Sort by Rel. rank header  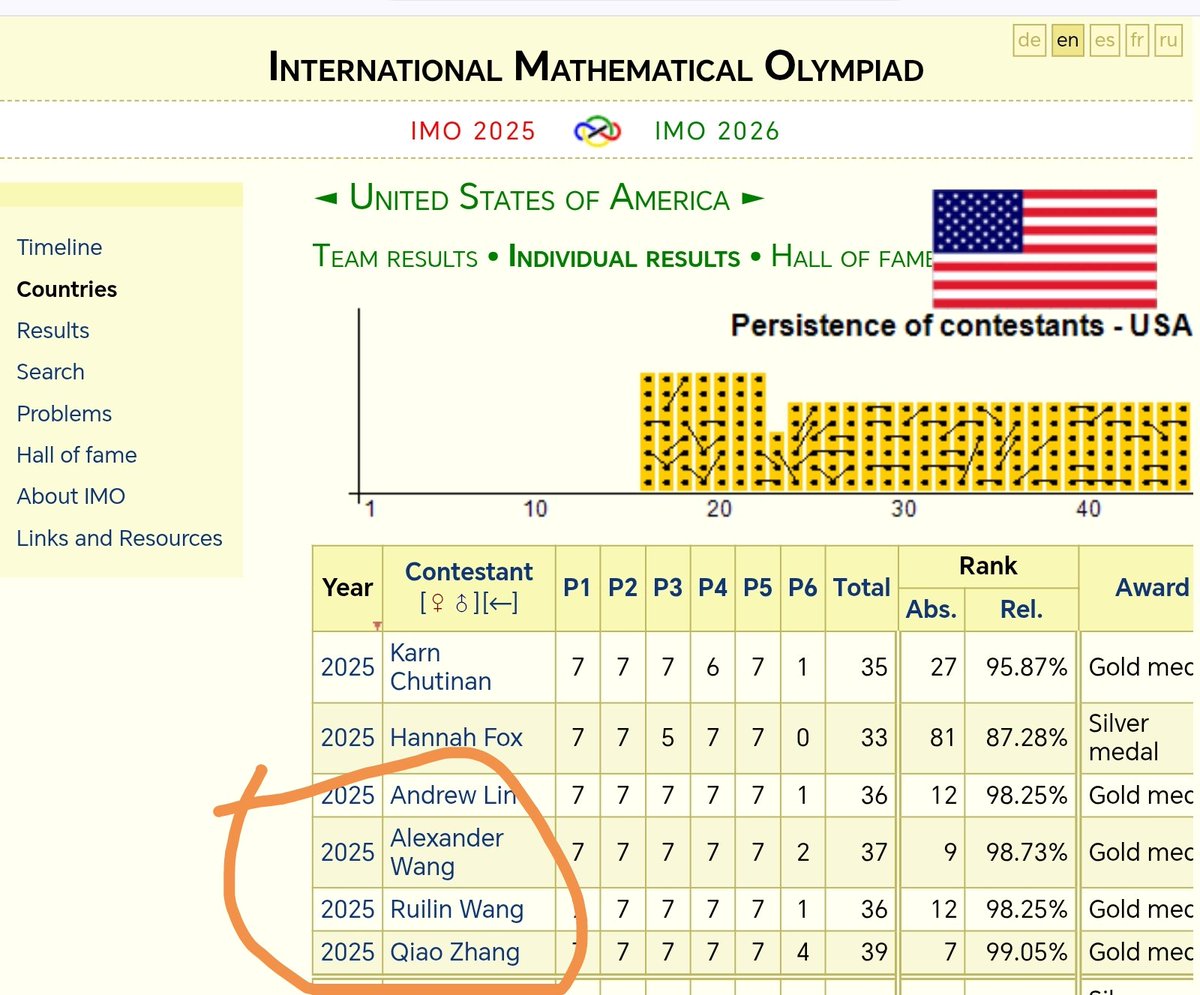[x=1021, y=608]
